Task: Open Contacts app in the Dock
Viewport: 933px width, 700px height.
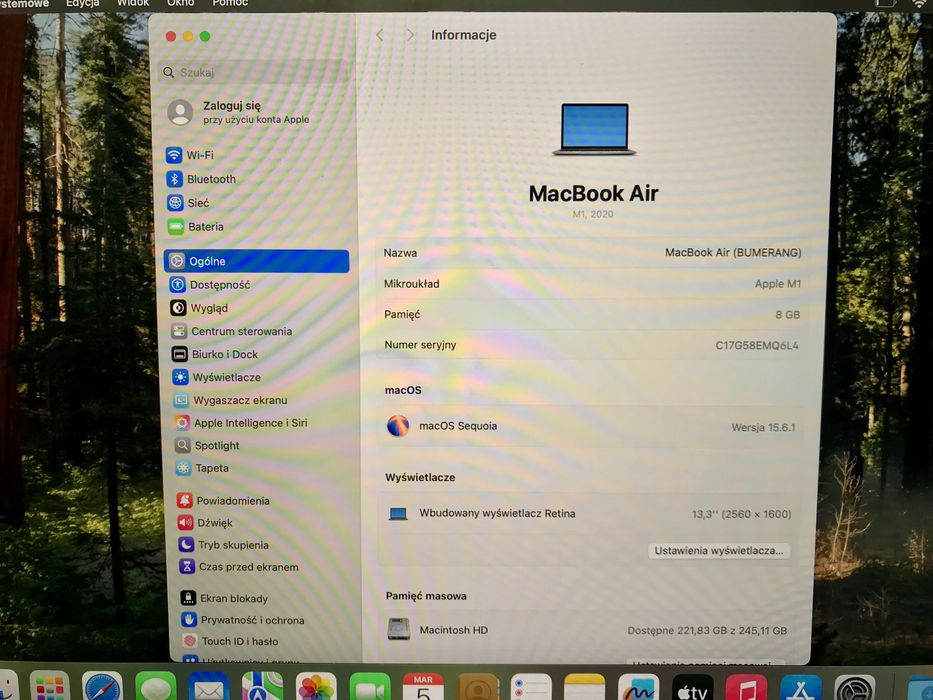Action: (477, 689)
